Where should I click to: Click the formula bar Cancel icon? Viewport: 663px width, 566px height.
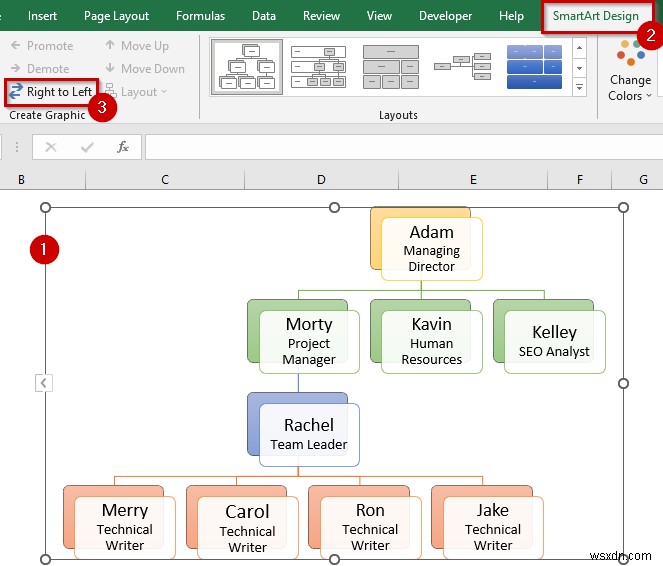point(51,147)
